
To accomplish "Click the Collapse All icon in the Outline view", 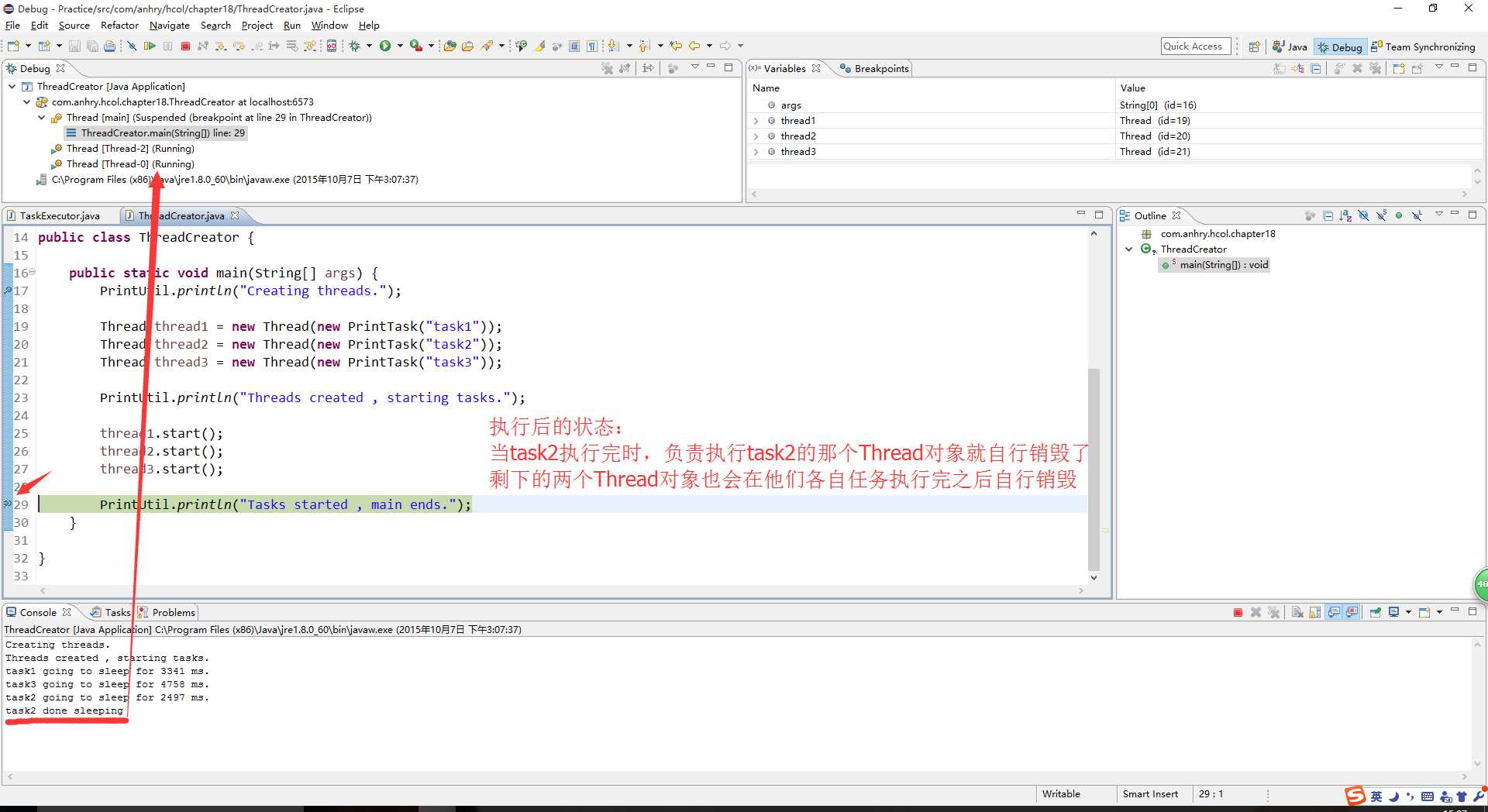I will pos(1328,215).
